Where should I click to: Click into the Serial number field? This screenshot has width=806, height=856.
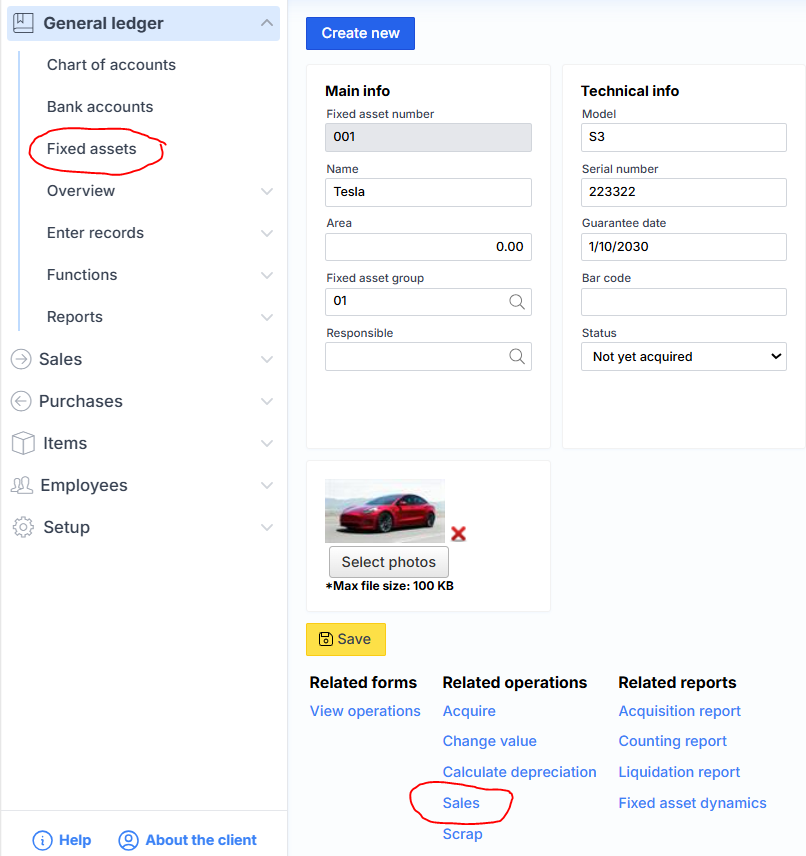point(683,192)
